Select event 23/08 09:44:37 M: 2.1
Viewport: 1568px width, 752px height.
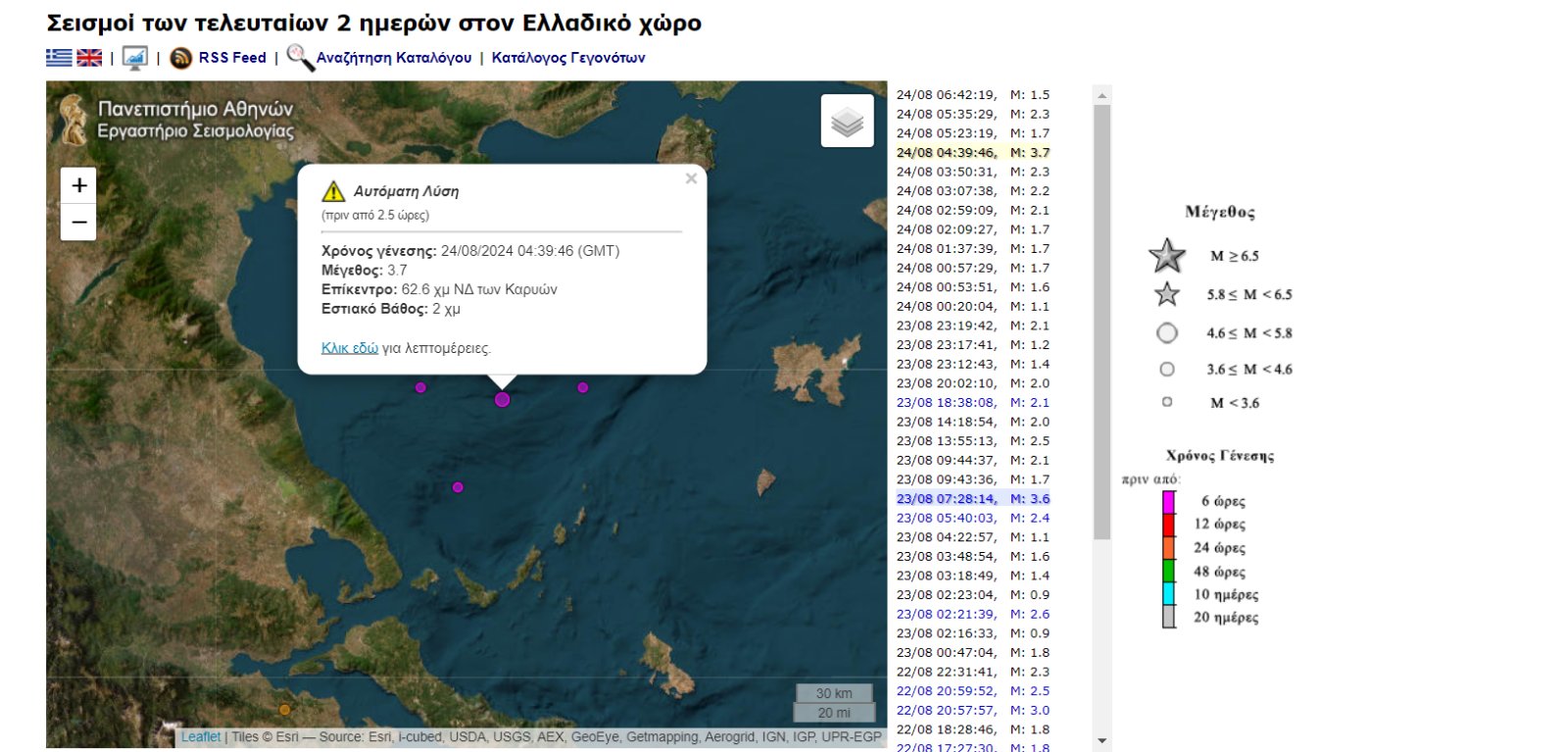pos(973,460)
